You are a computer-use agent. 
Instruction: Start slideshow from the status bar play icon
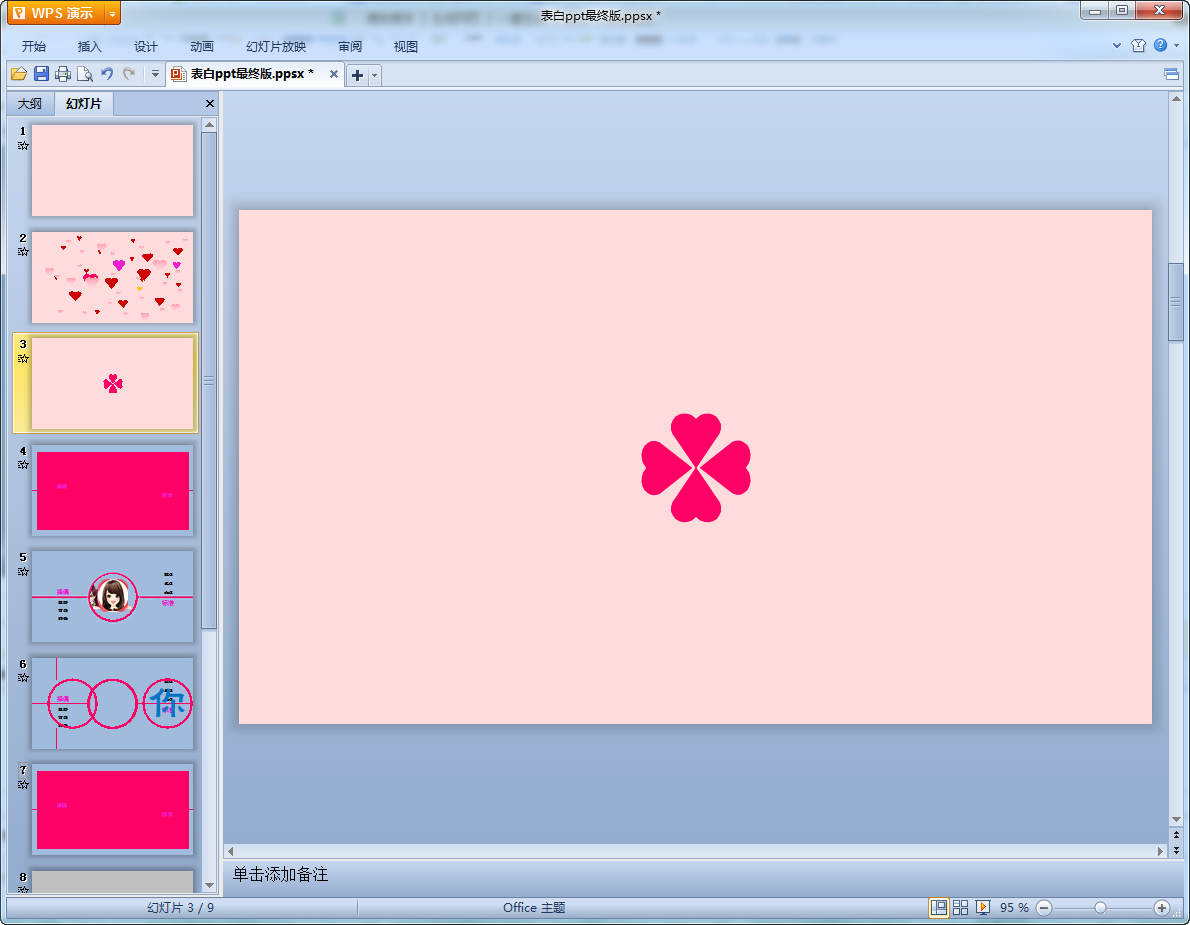tap(983, 907)
